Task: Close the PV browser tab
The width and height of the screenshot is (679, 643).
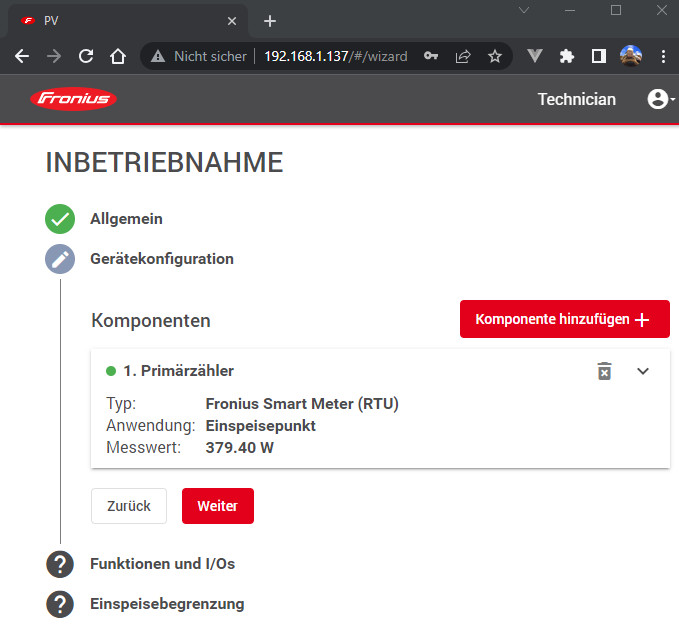Action: point(232,21)
